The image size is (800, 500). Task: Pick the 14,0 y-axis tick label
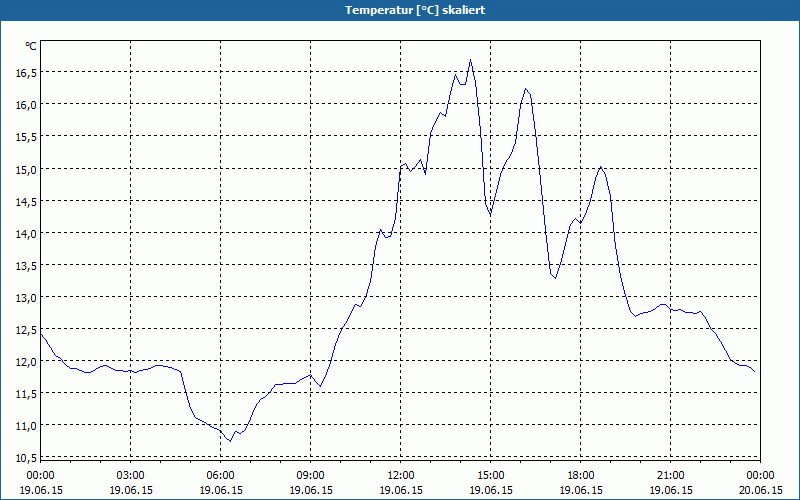pos(27,234)
